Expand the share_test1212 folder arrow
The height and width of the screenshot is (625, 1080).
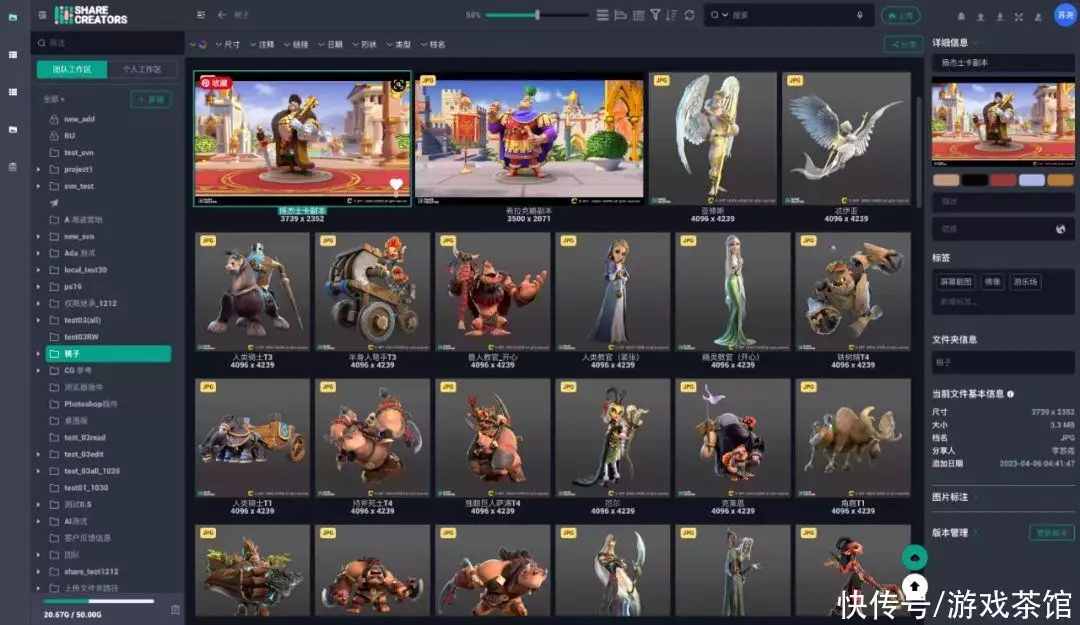click(39, 571)
